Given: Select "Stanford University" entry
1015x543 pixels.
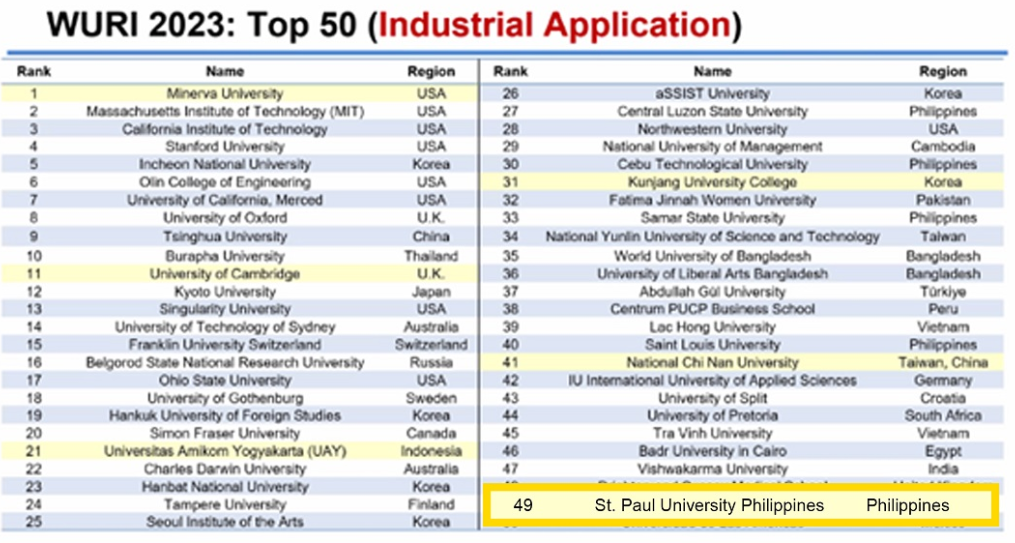Looking at the screenshot, I should [225, 147].
